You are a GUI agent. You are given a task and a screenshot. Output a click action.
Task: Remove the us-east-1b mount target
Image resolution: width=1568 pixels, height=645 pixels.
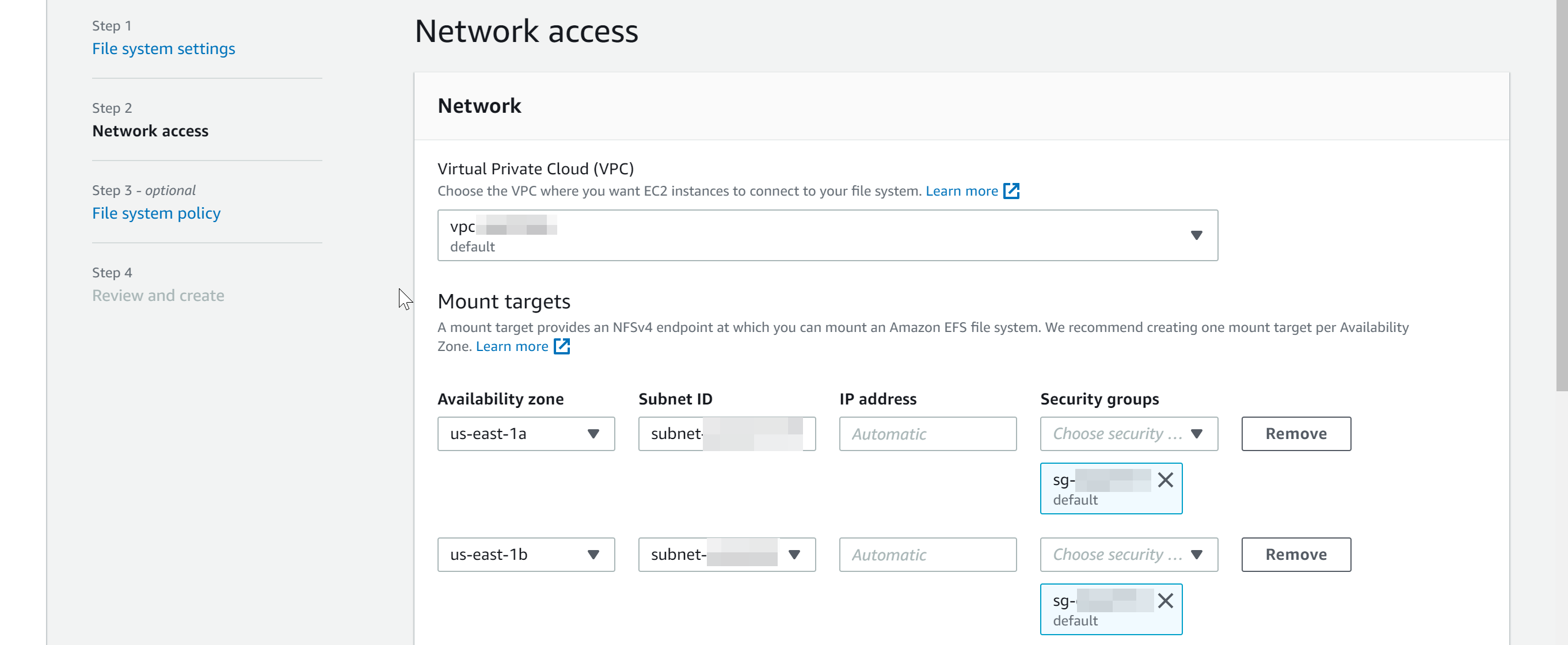(x=1296, y=554)
